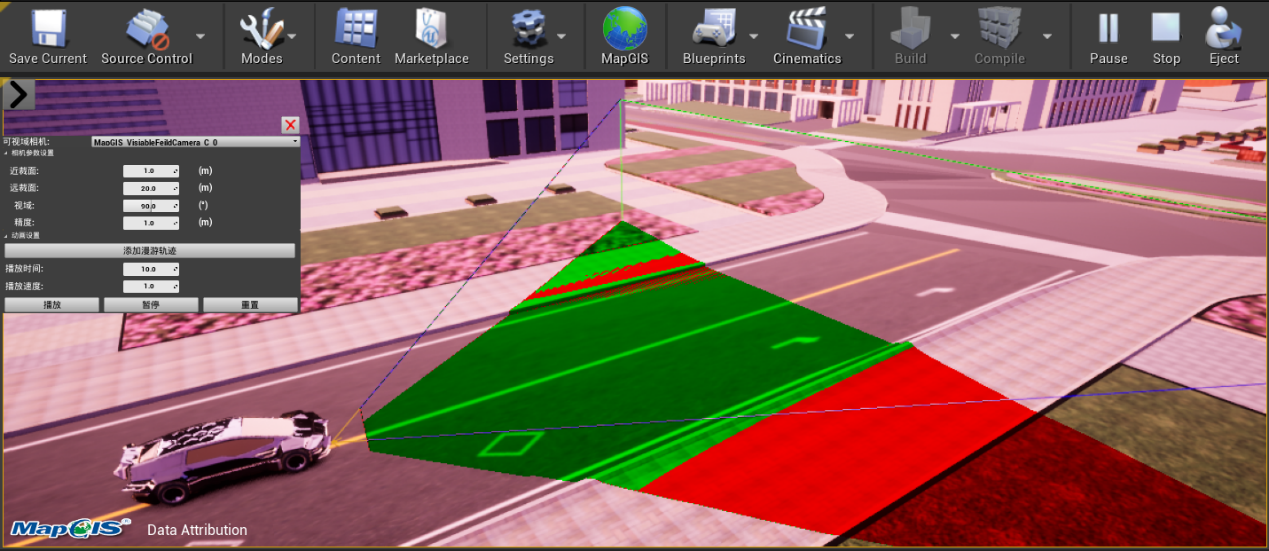Open the 可视域相机 camera combo box
Image resolution: width=1269 pixels, height=551 pixels.
[195, 142]
